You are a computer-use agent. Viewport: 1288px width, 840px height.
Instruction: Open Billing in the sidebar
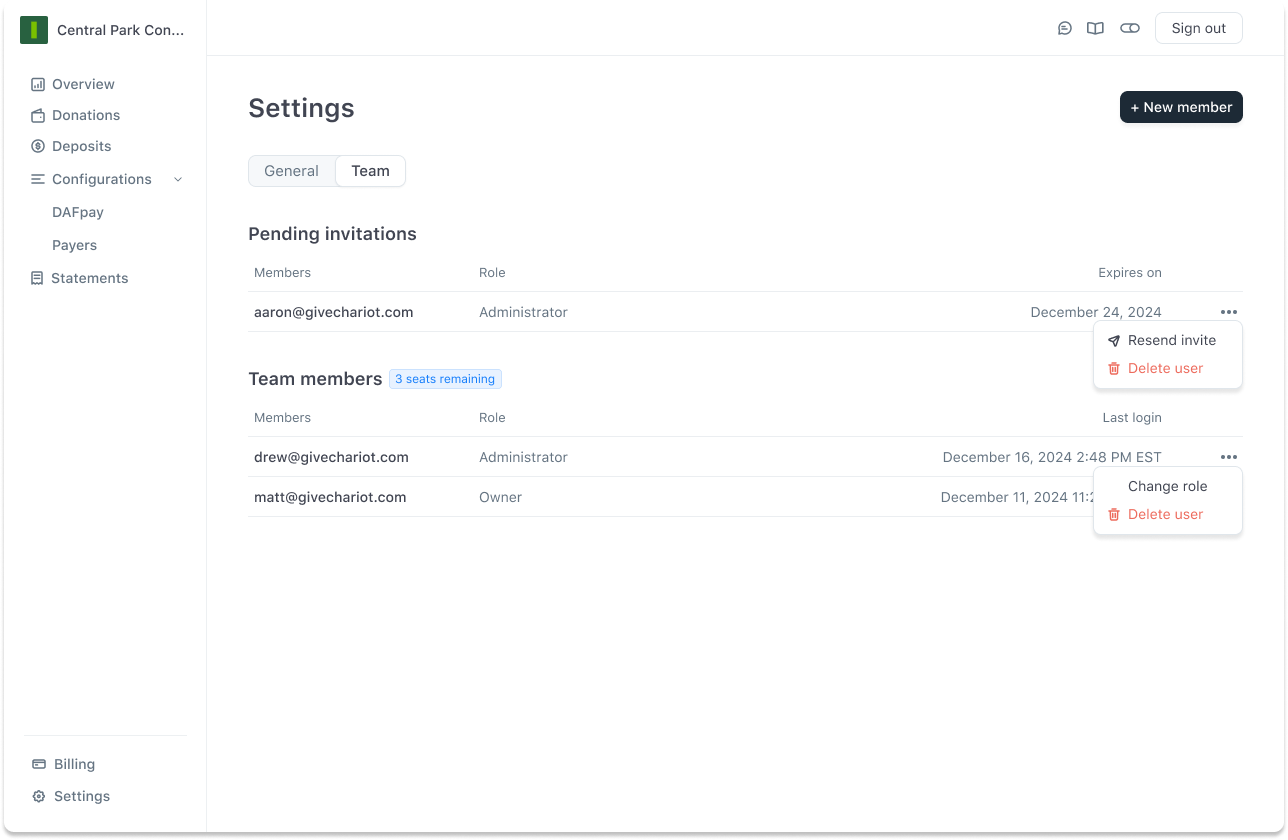pyautogui.click(x=74, y=764)
